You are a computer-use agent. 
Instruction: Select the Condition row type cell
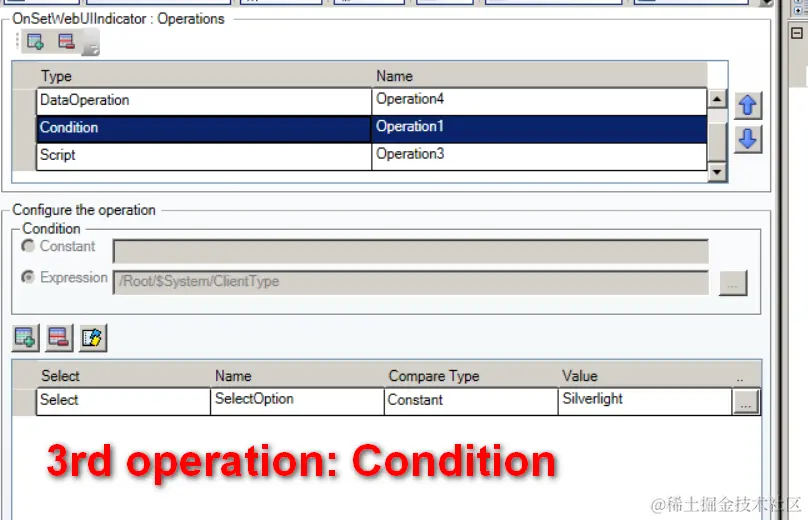tap(204, 128)
